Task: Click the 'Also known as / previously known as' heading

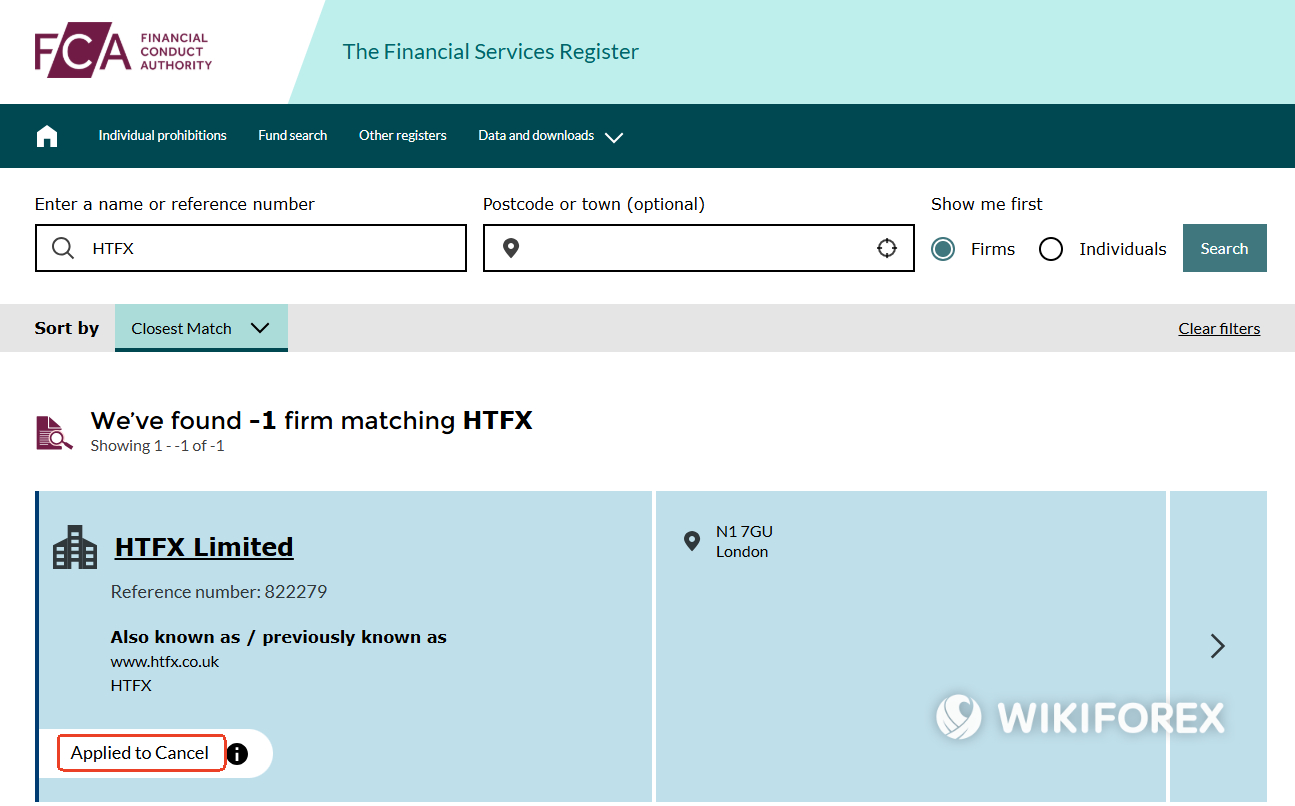Action: (x=278, y=637)
